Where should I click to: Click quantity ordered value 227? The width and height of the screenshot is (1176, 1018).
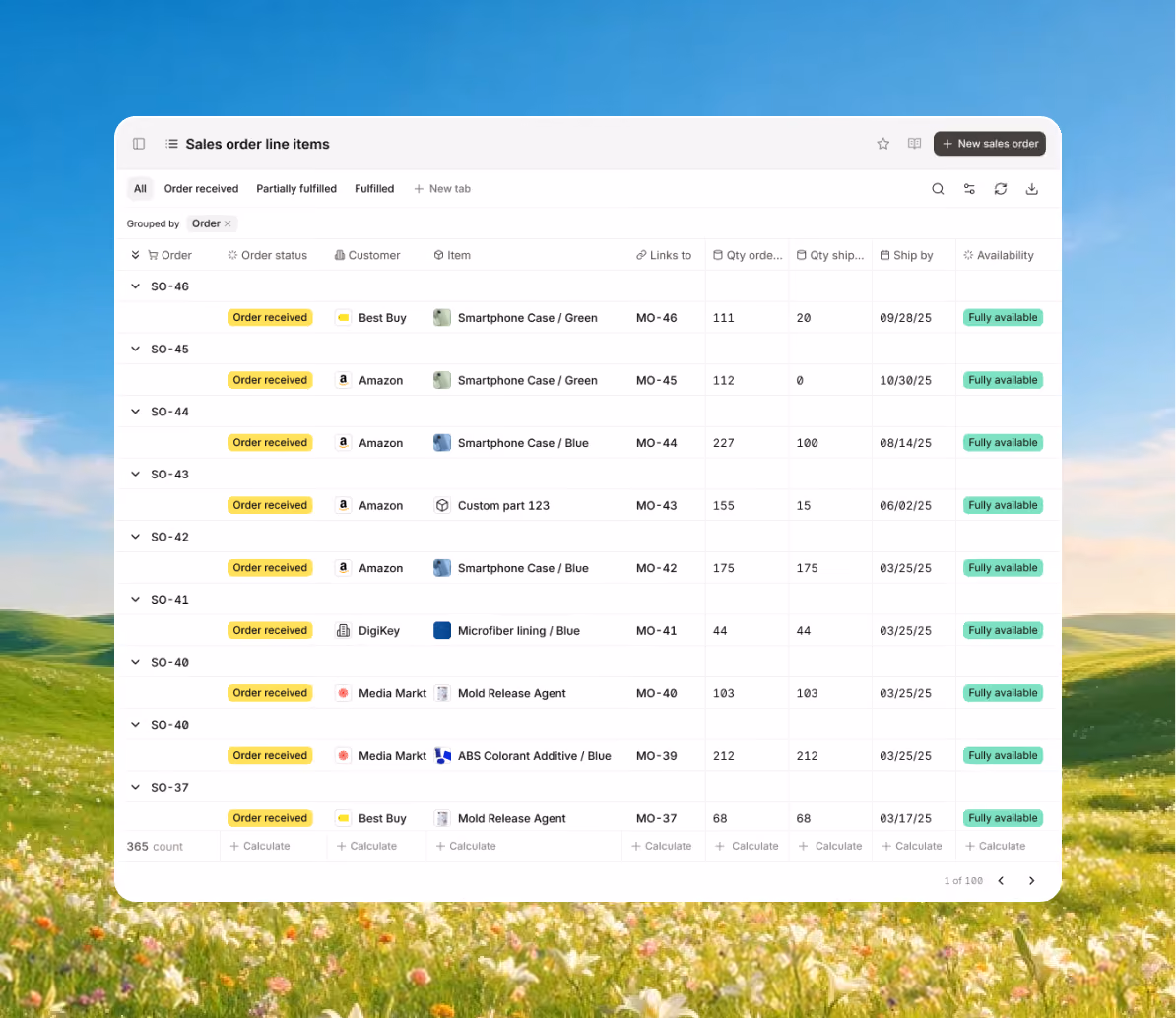[723, 443]
